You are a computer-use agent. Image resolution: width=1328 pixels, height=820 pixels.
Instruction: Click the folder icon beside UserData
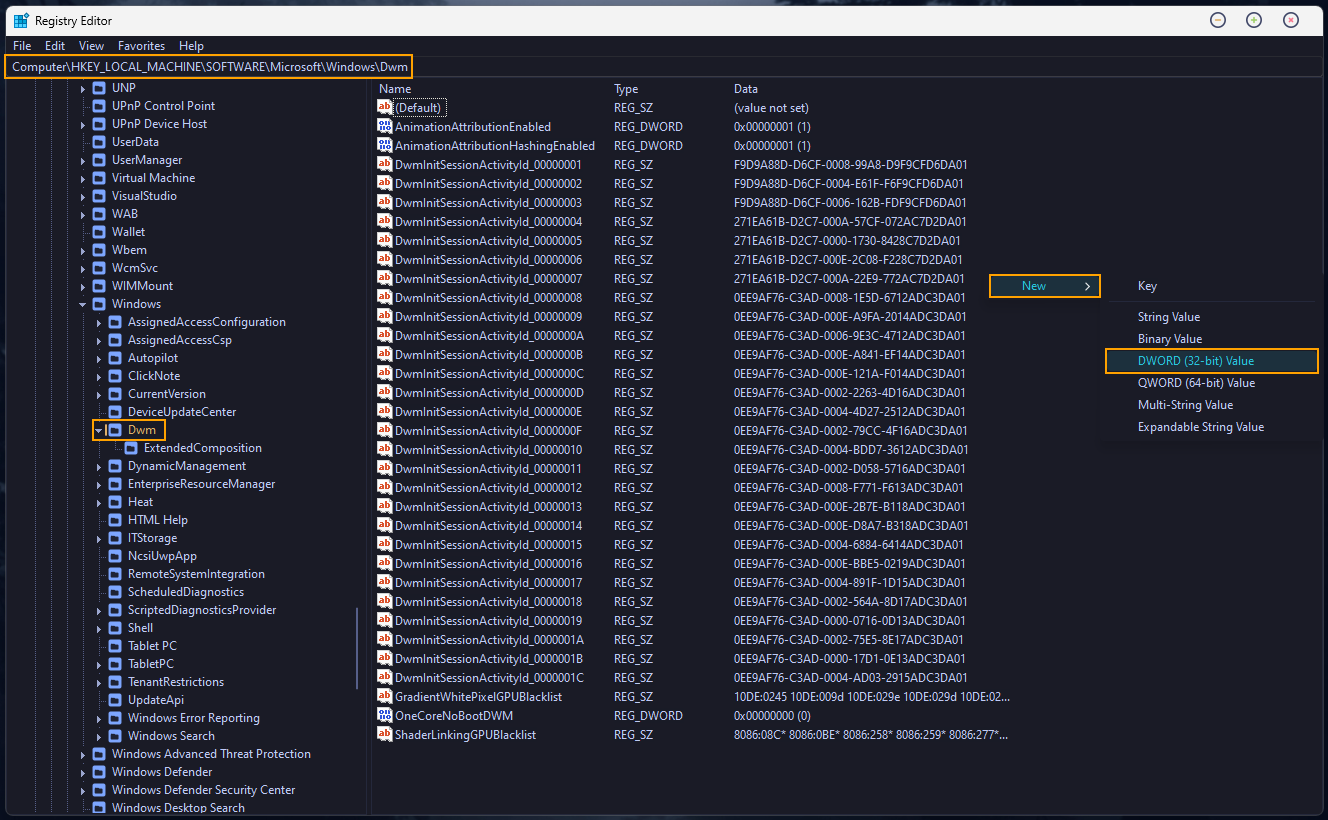(x=99, y=142)
